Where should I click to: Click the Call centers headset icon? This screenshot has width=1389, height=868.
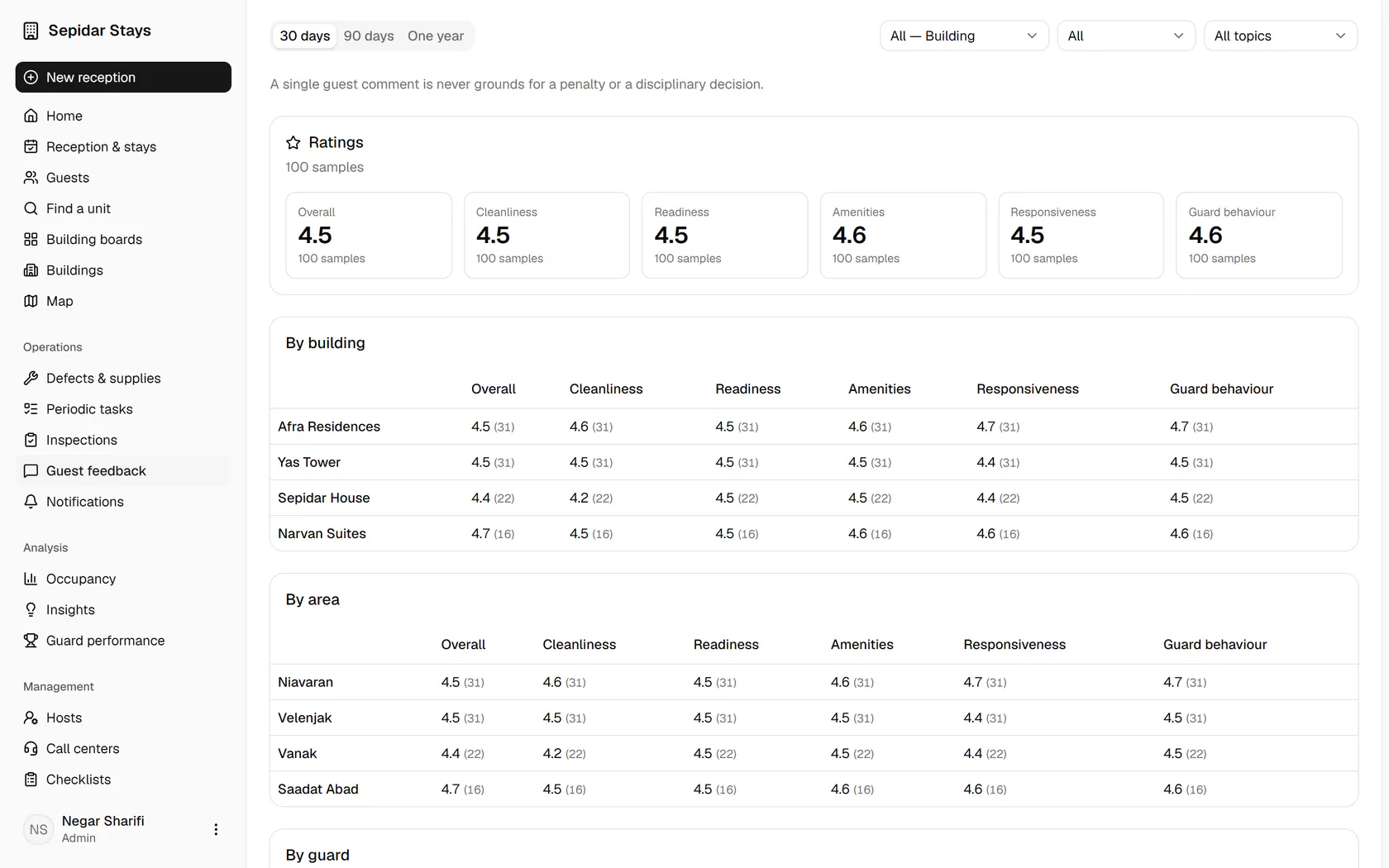point(31,748)
